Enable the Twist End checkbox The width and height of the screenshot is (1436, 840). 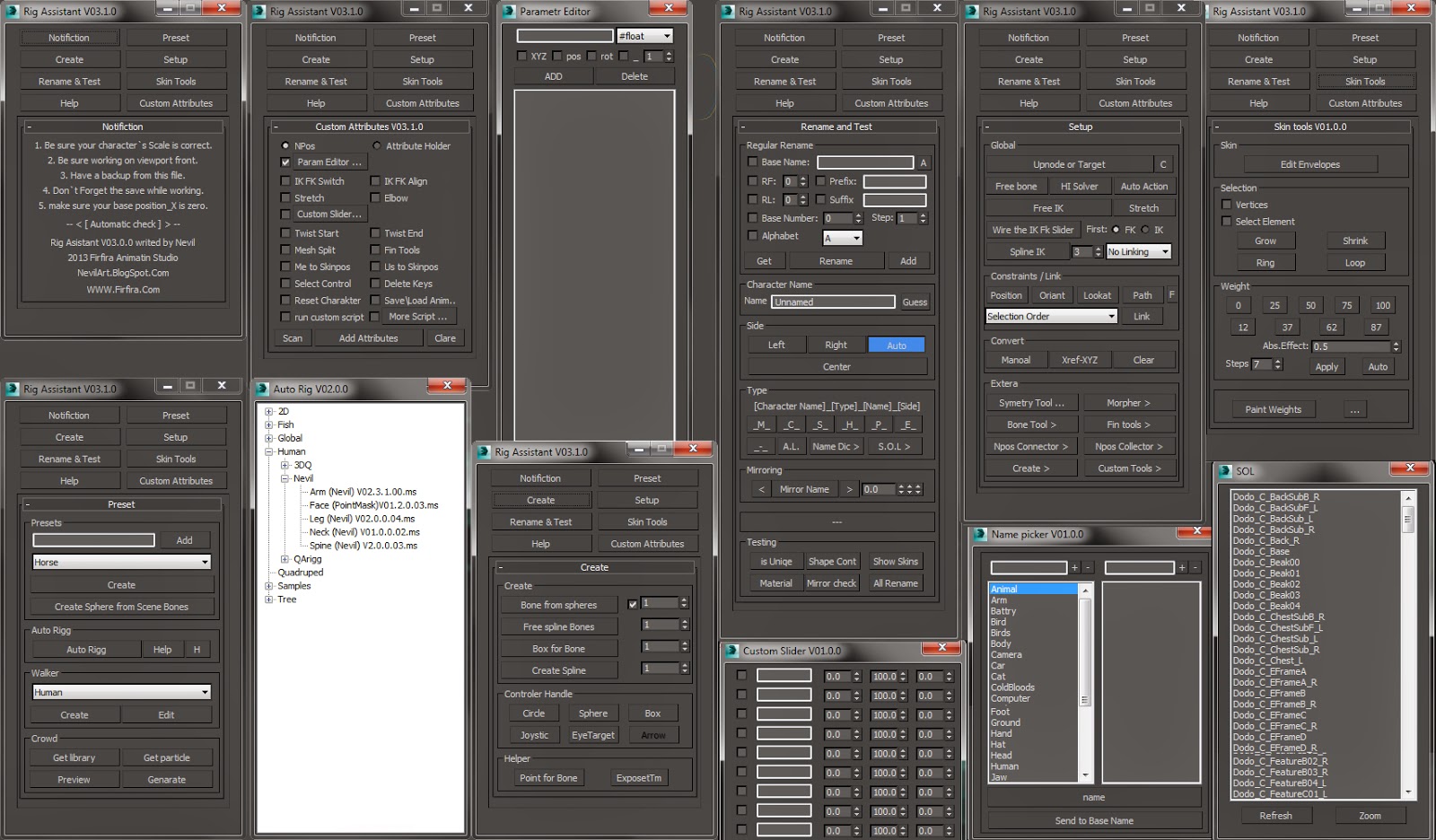point(375,233)
